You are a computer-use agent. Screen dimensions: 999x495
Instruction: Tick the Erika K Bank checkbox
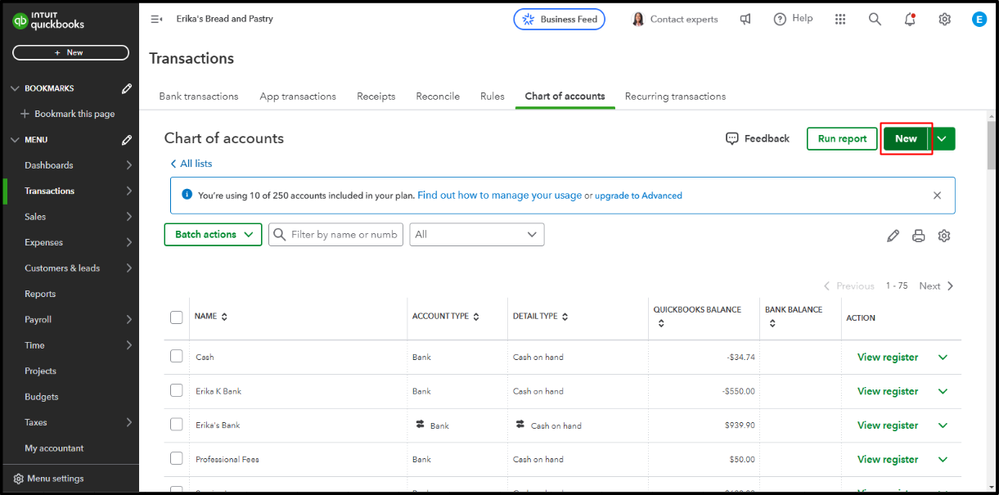(x=177, y=390)
